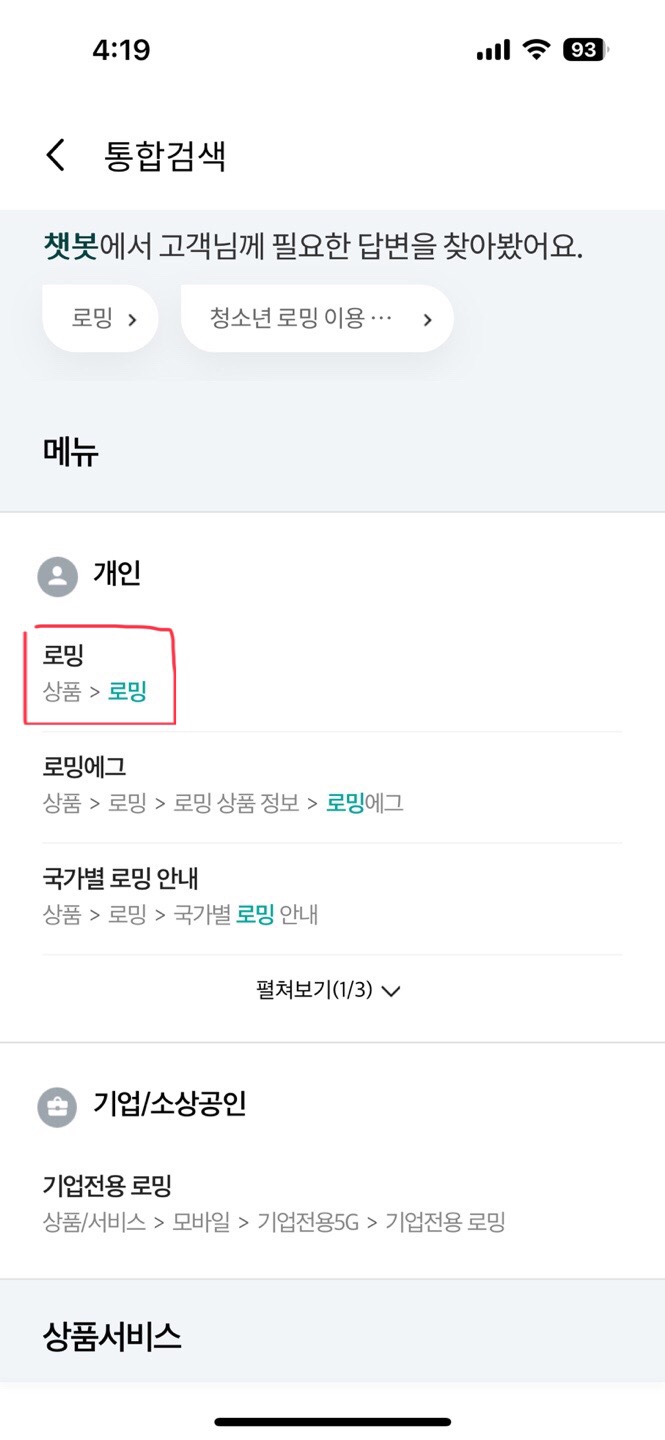Screen dimensions: 665x1440
Task: Expand results with 펼쳐보기(1/3)
Action: (314, 990)
